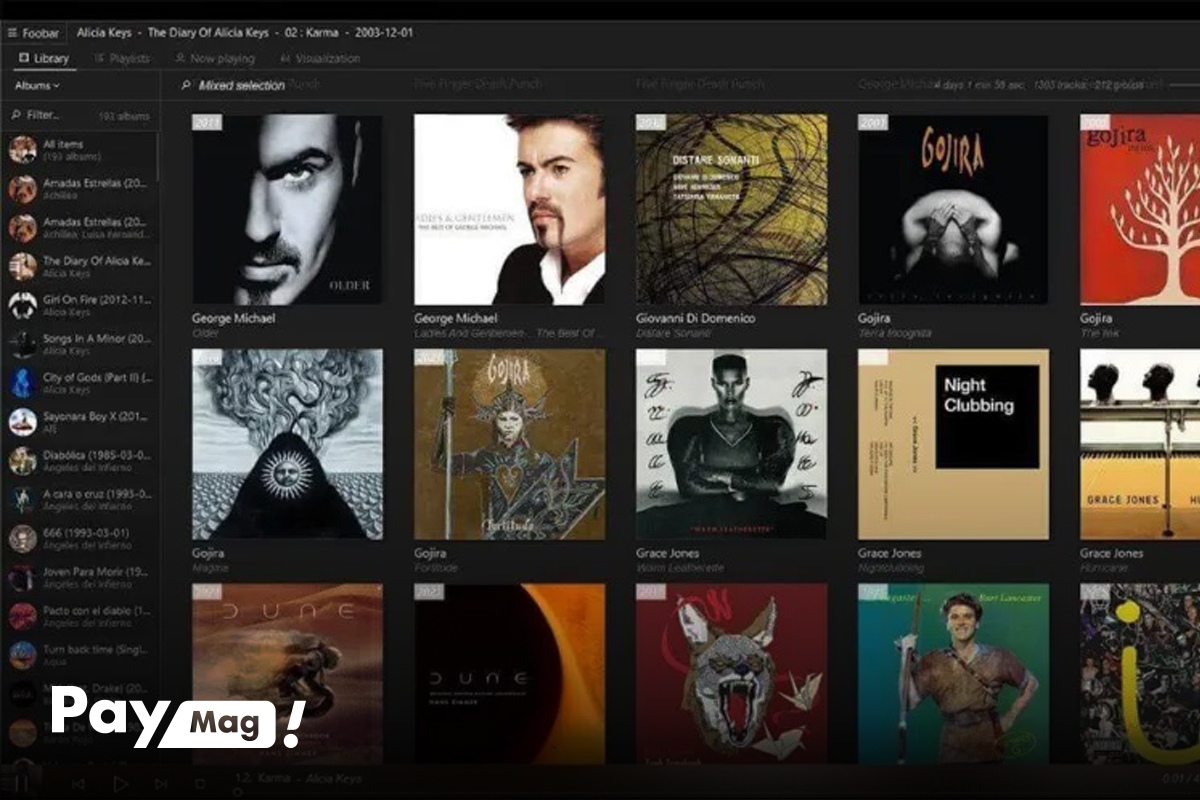1200x800 pixels.
Task: Click the 'Nightclubbing' album title text
Action: click(x=891, y=568)
